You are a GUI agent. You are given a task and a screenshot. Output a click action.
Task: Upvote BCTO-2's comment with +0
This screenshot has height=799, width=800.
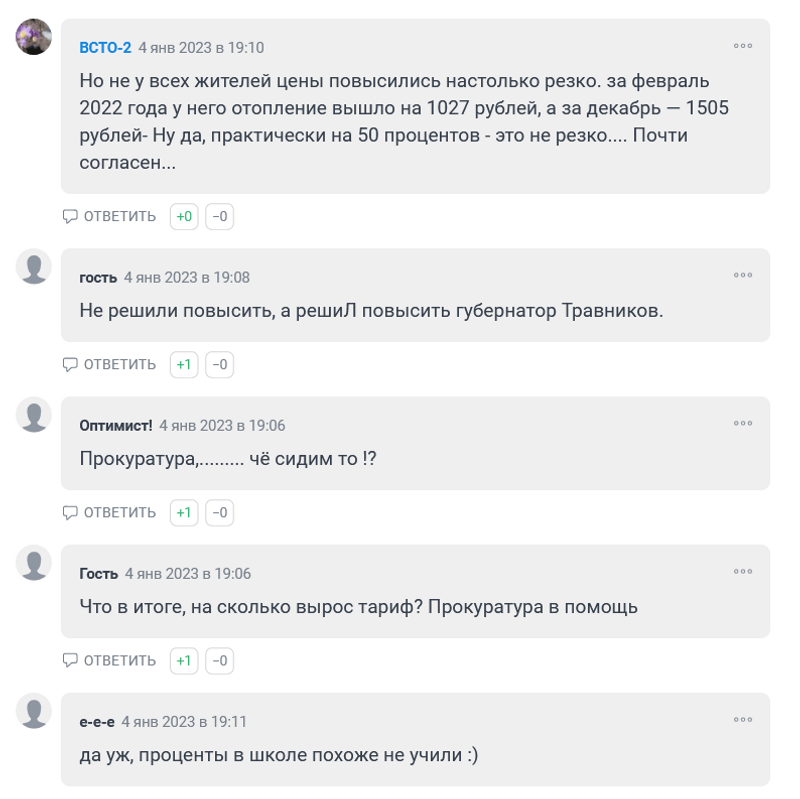184,216
